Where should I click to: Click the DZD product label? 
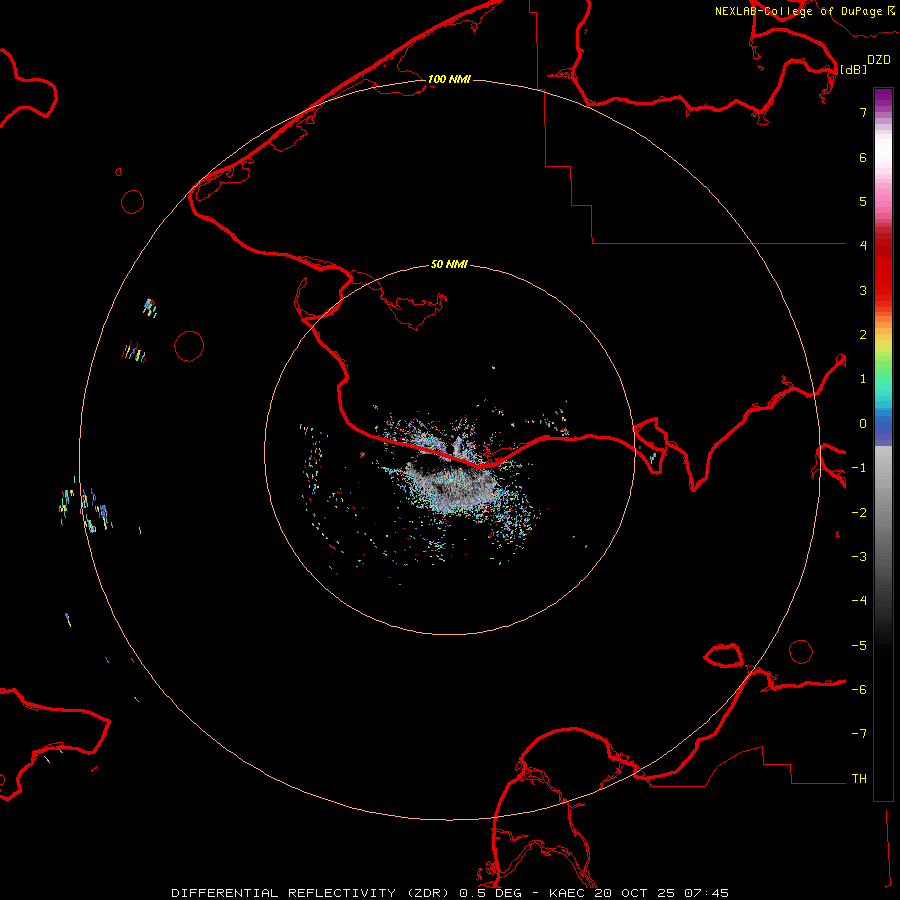879,60
